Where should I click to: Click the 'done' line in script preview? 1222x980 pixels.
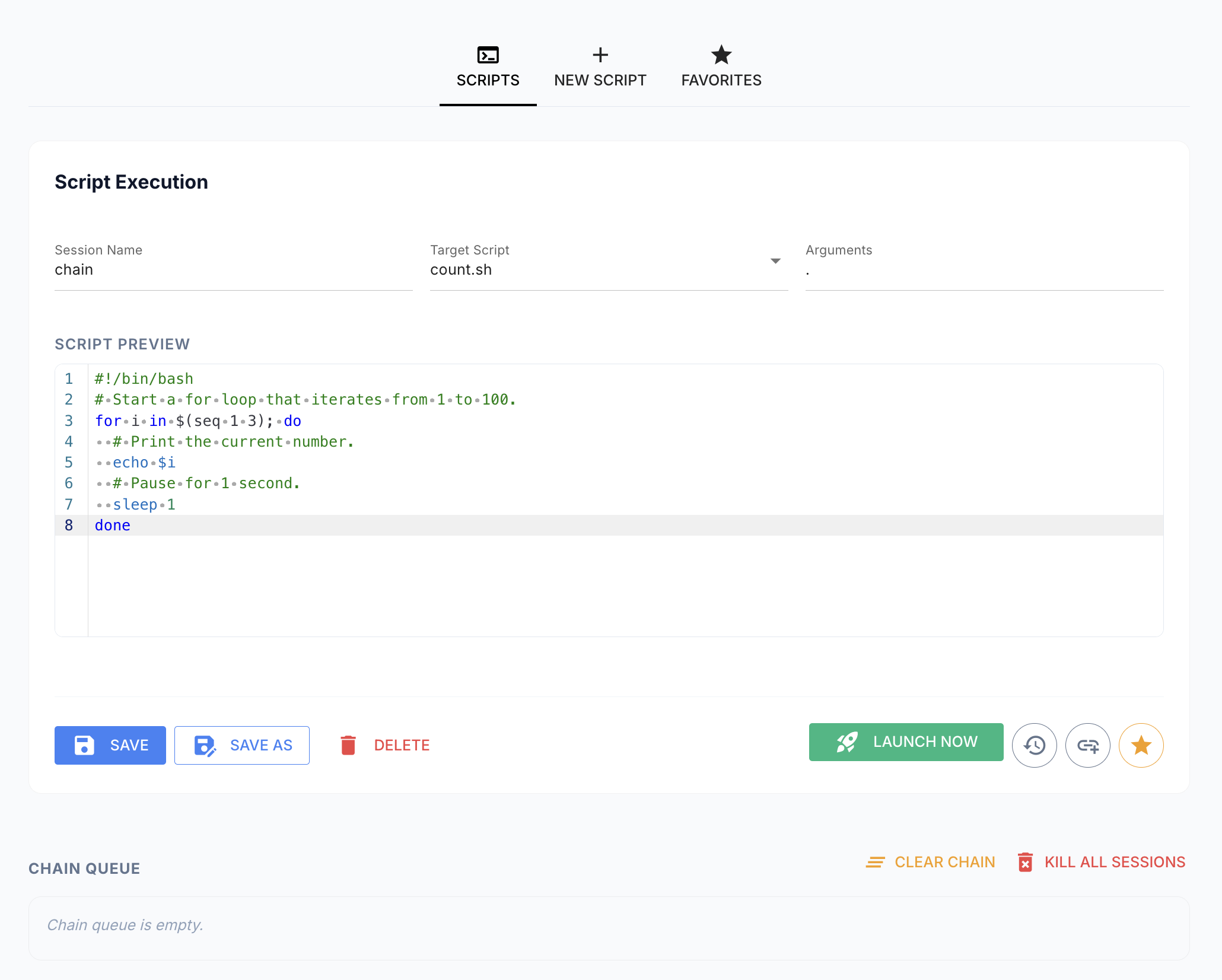113,526
